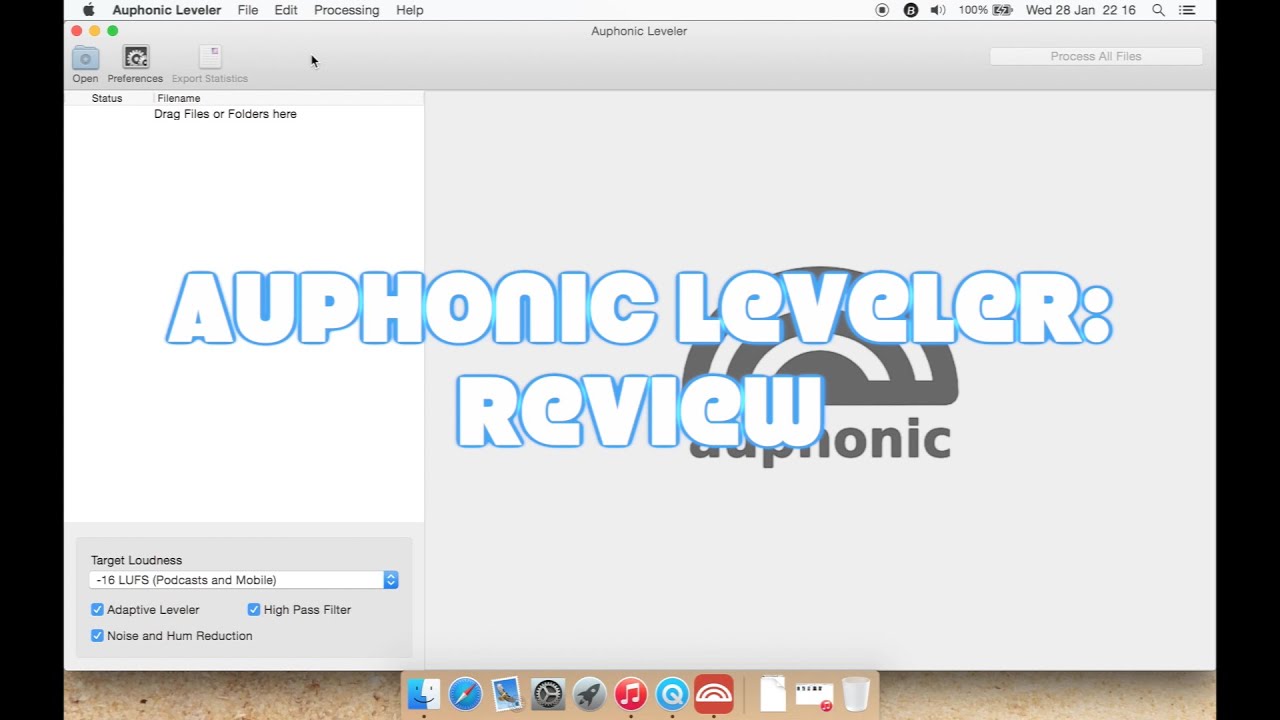Open the Edit menu
This screenshot has width=1280, height=720.
coord(286,10)
